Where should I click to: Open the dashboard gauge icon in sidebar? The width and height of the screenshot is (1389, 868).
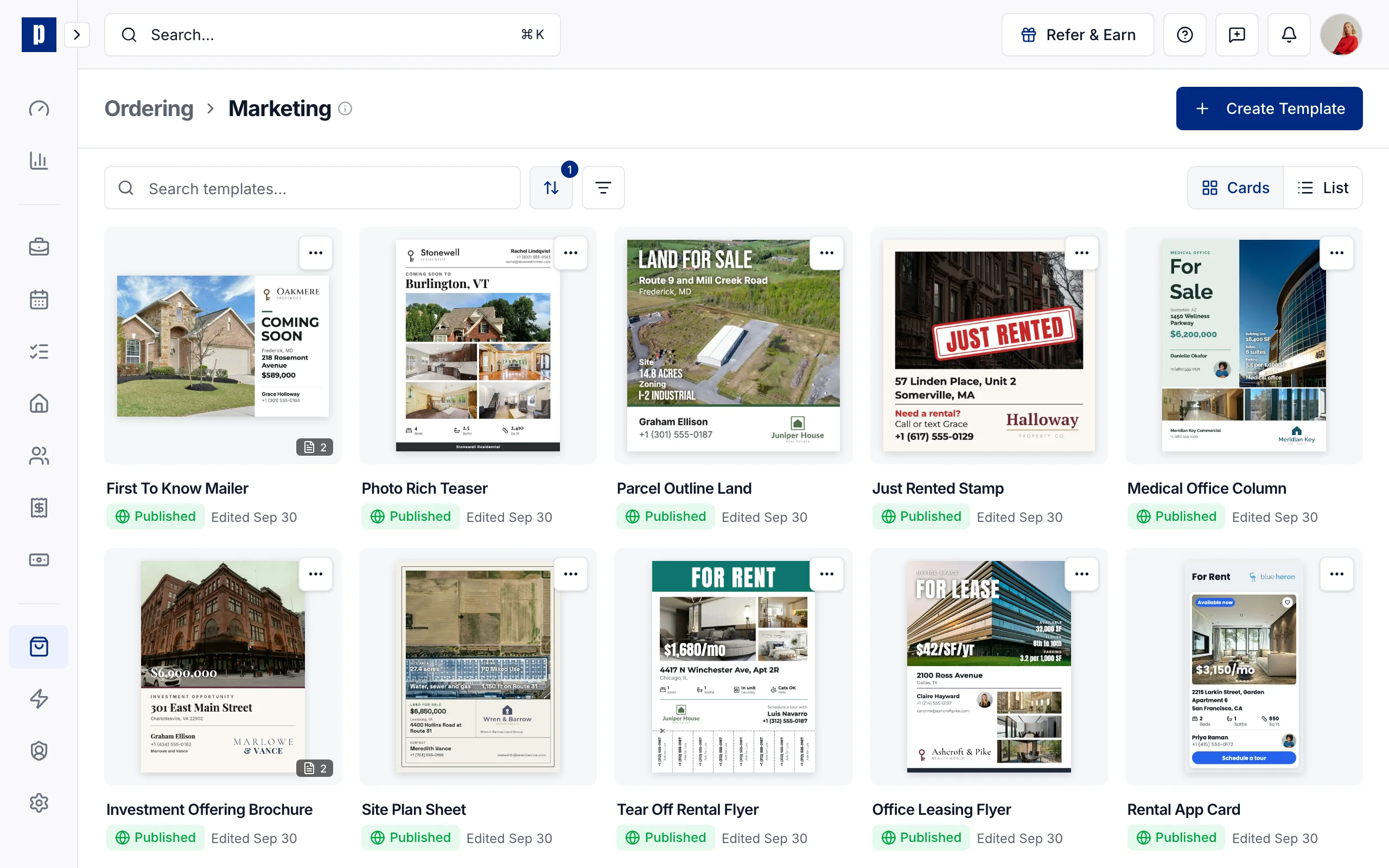(39, 108)
